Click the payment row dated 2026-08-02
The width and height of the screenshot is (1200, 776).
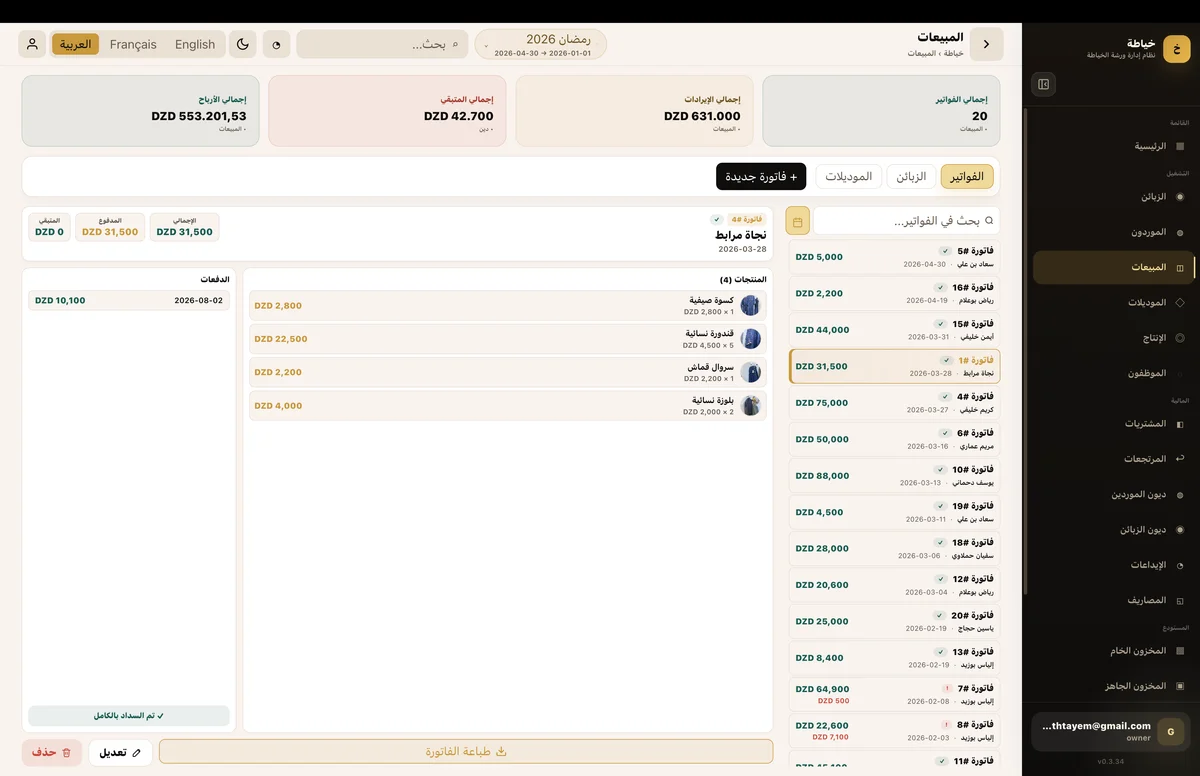pyautogui.click(x=129, y=300)
